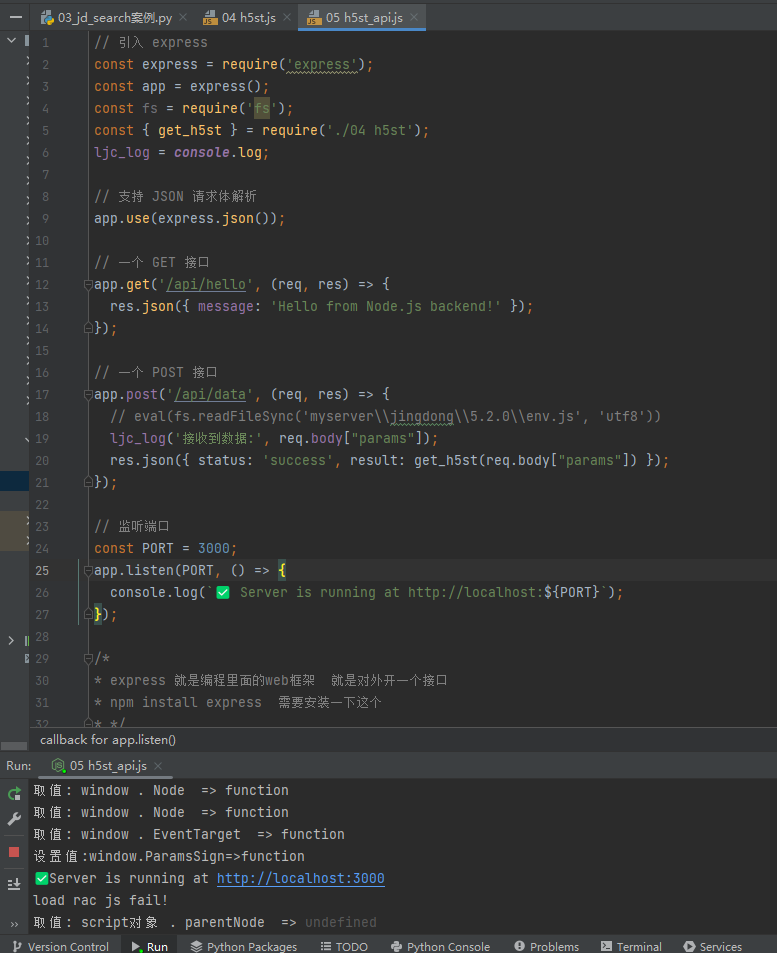Click line number 20 in the gutter
Viewport: 777px width, 953px height.
(x=42, y=460)
